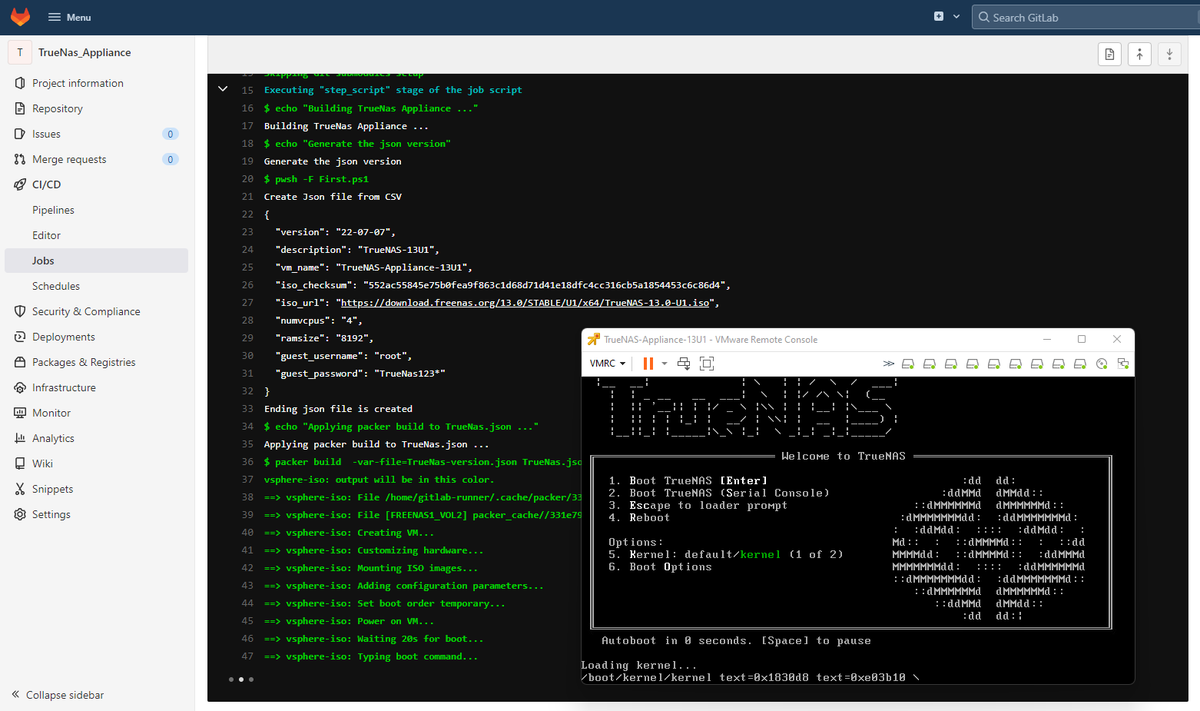Click log line number 47

pyautogui.click(x=247, y=657)
